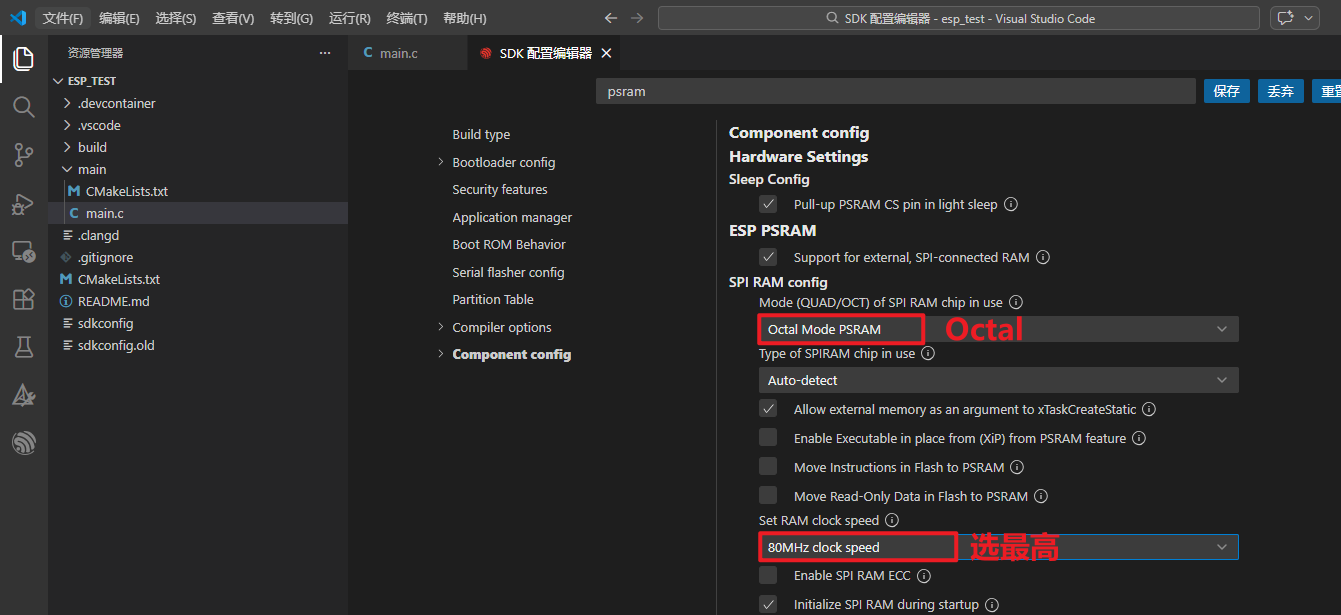
Task: Open the Auto-detect SPIRAM type dropdown
Action: coord(998,380)
